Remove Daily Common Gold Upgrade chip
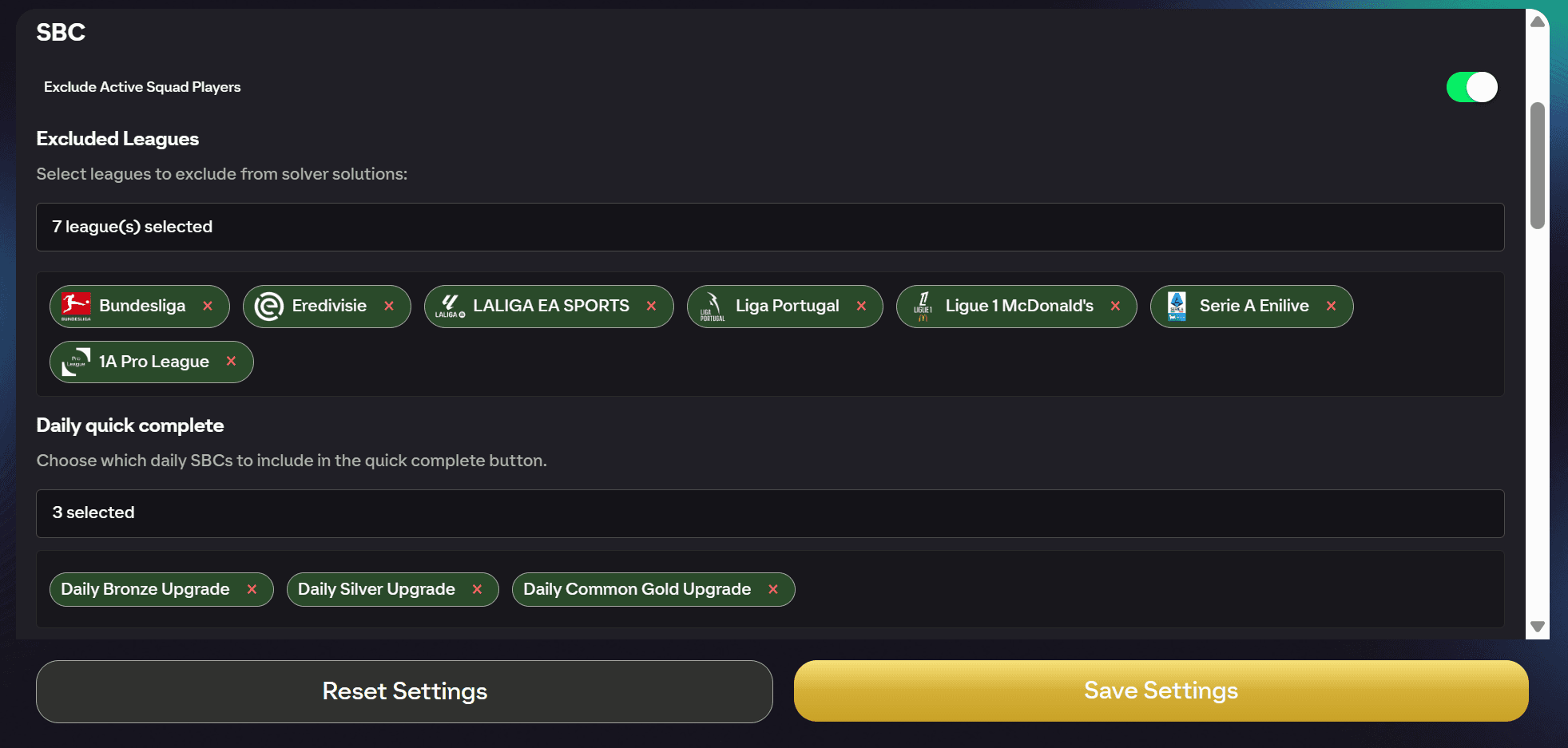This screenshot has height=748, width=1568. click(773, 589)
